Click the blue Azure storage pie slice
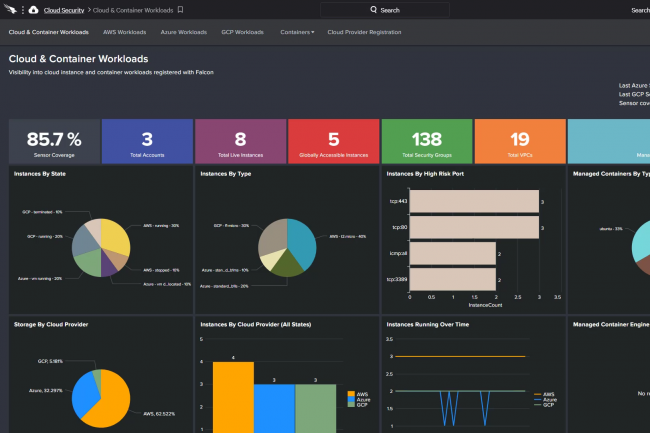 [85, 394]
